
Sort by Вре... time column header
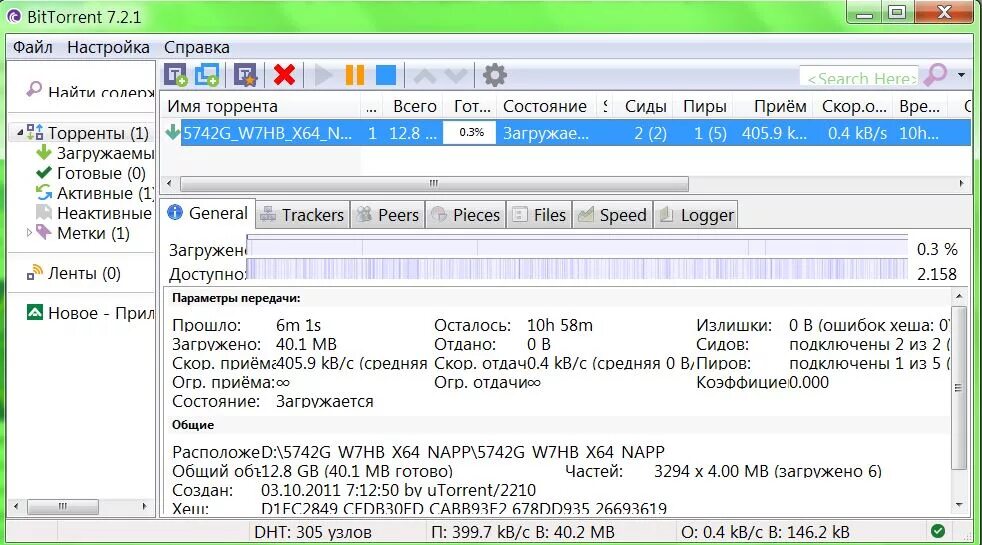click(919, 106)
